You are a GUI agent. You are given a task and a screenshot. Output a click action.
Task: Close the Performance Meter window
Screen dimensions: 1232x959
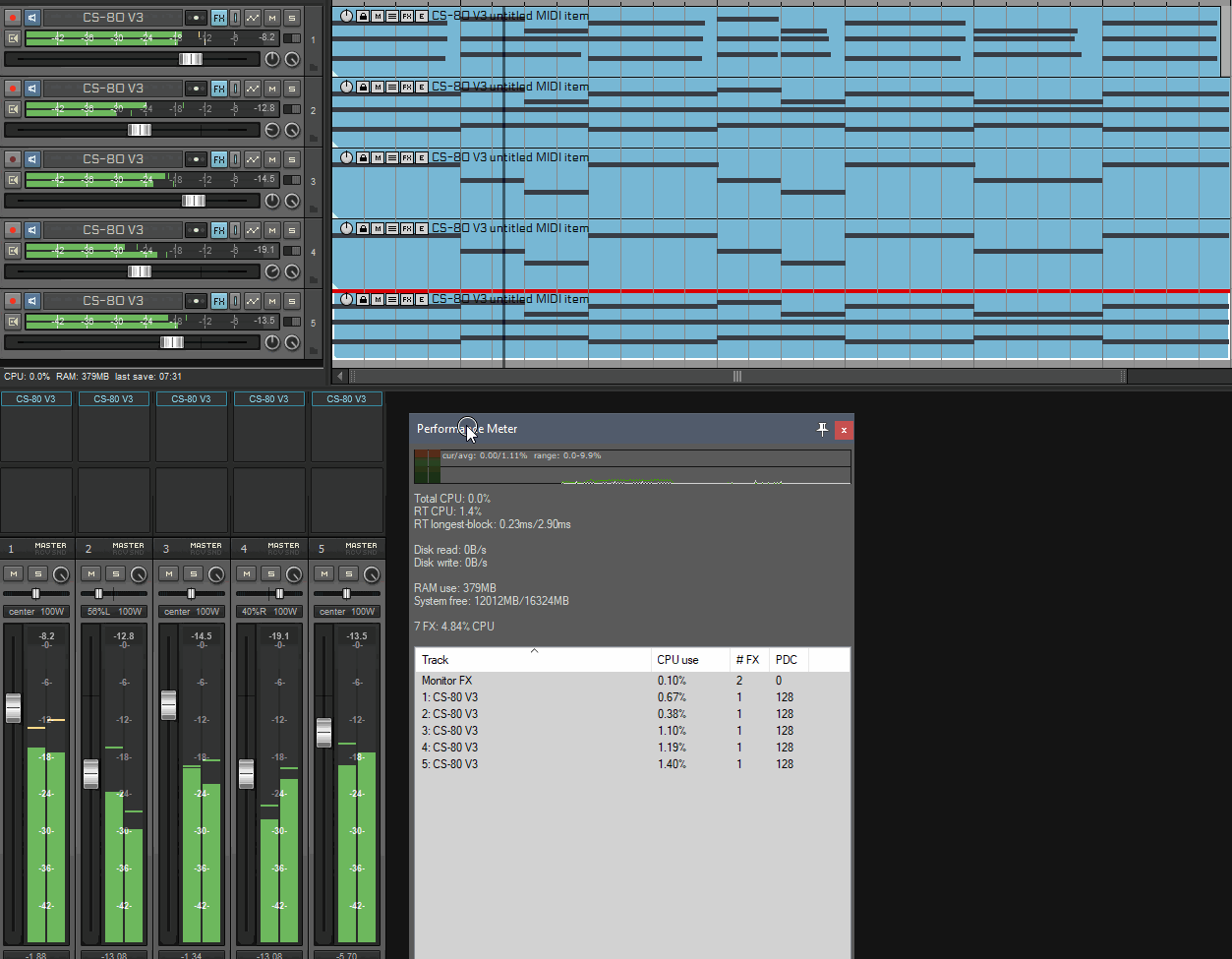[x=844, y=430]
